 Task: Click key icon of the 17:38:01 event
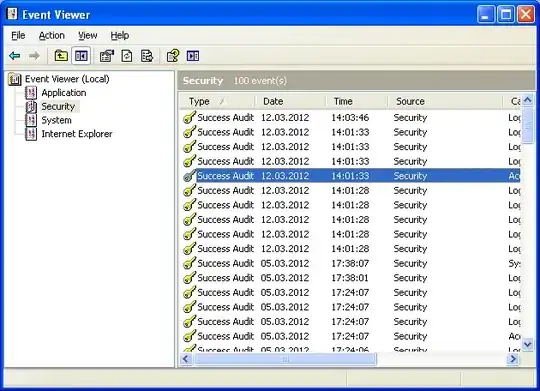(189, 278)
